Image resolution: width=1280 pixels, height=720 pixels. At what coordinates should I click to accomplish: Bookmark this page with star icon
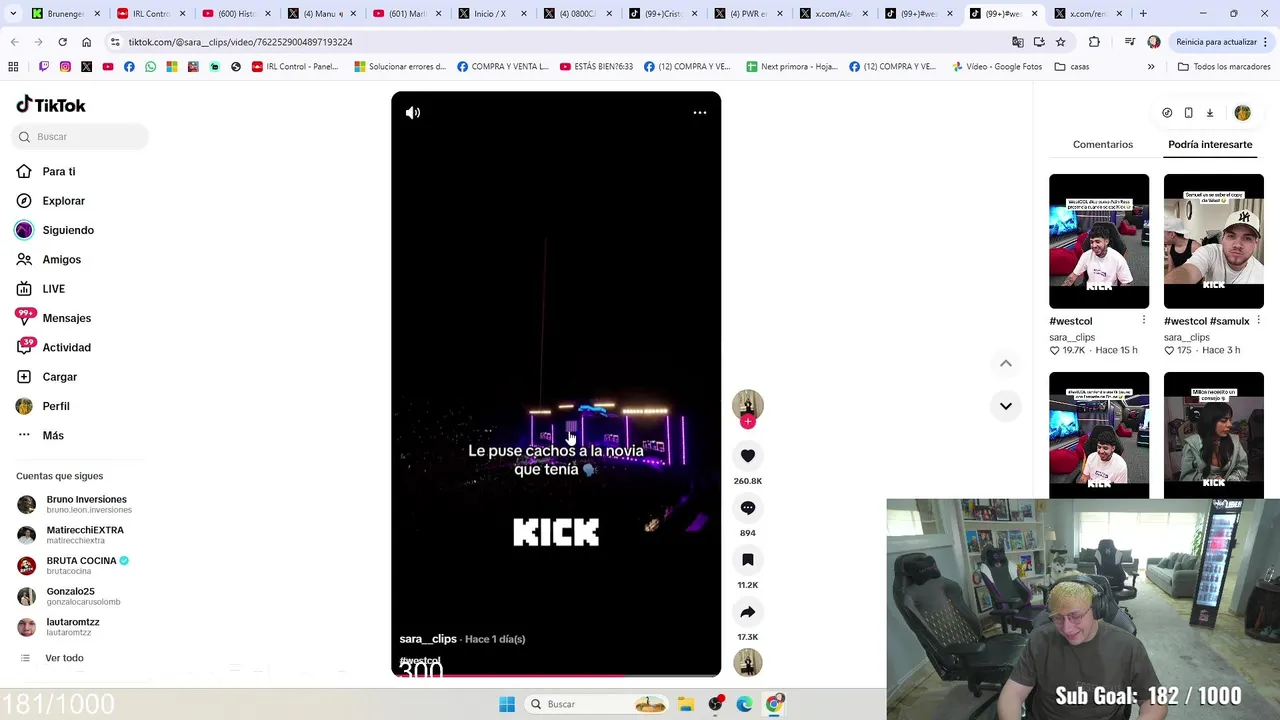coord(1060,42)
